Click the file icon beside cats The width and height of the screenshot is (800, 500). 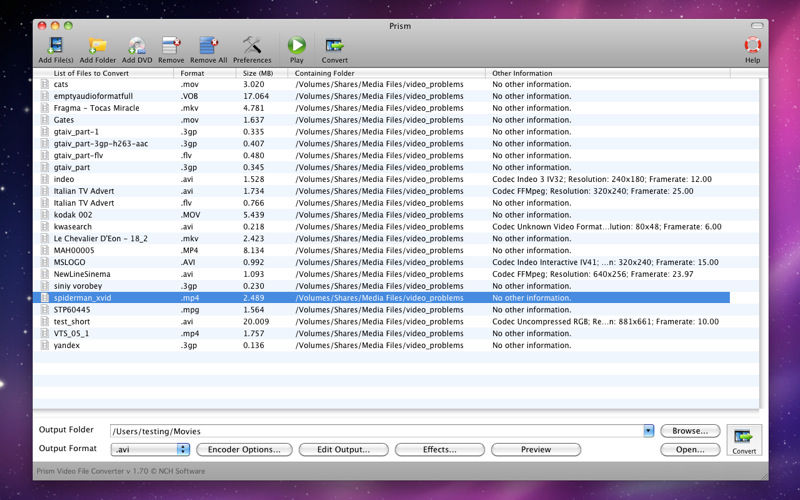pos(45,84)
